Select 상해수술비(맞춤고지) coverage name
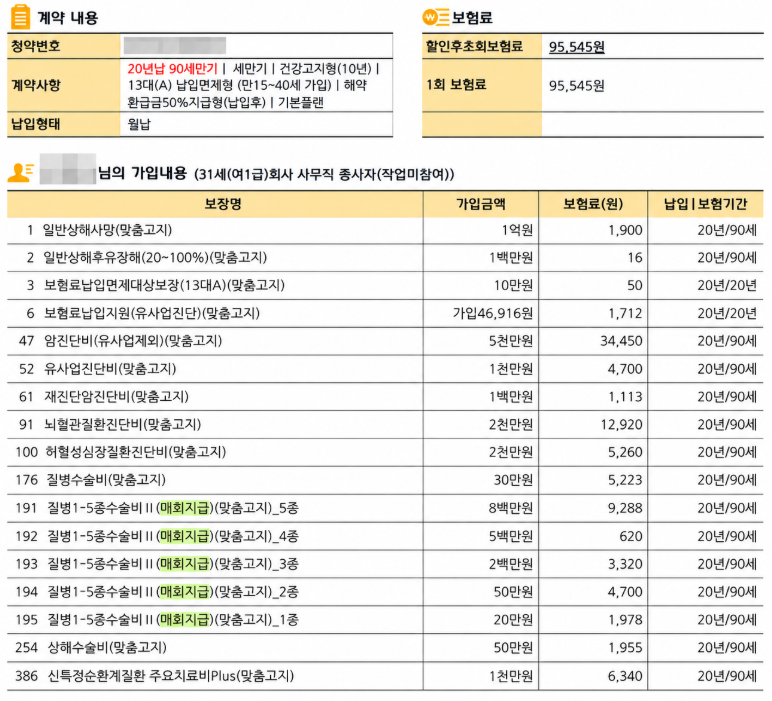 click(107, 647)
